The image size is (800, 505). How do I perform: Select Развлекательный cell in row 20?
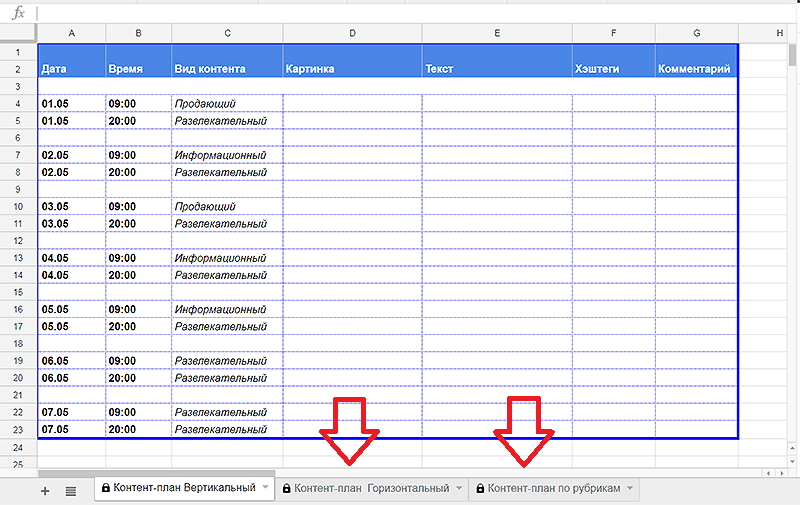(227, 378)
